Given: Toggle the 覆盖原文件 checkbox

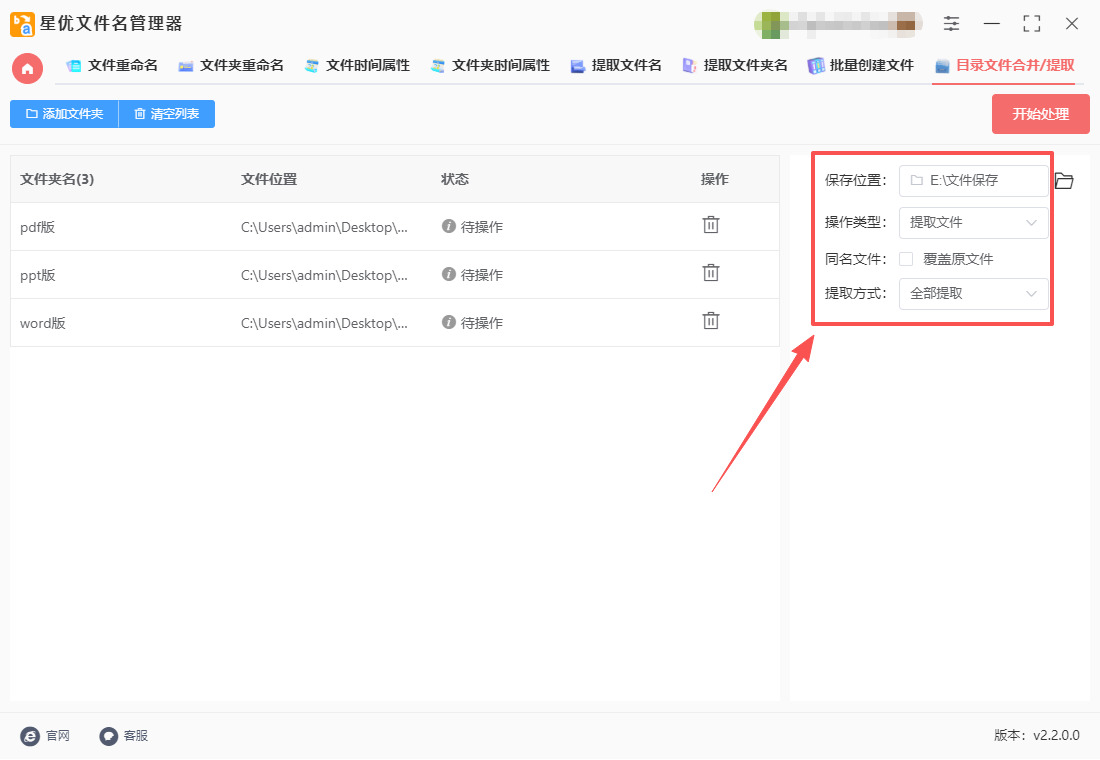Looking at the screenshot, I should [906, 259].
